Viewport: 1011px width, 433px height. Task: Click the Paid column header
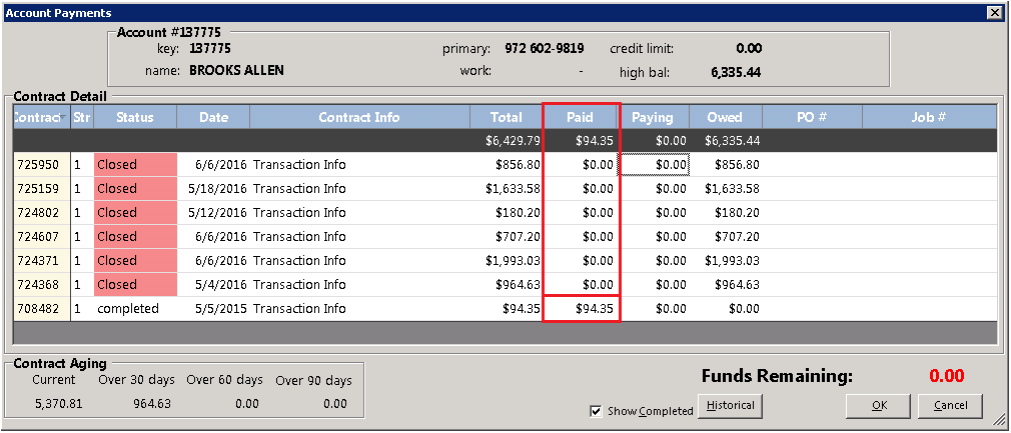click(x=580, y=117)
